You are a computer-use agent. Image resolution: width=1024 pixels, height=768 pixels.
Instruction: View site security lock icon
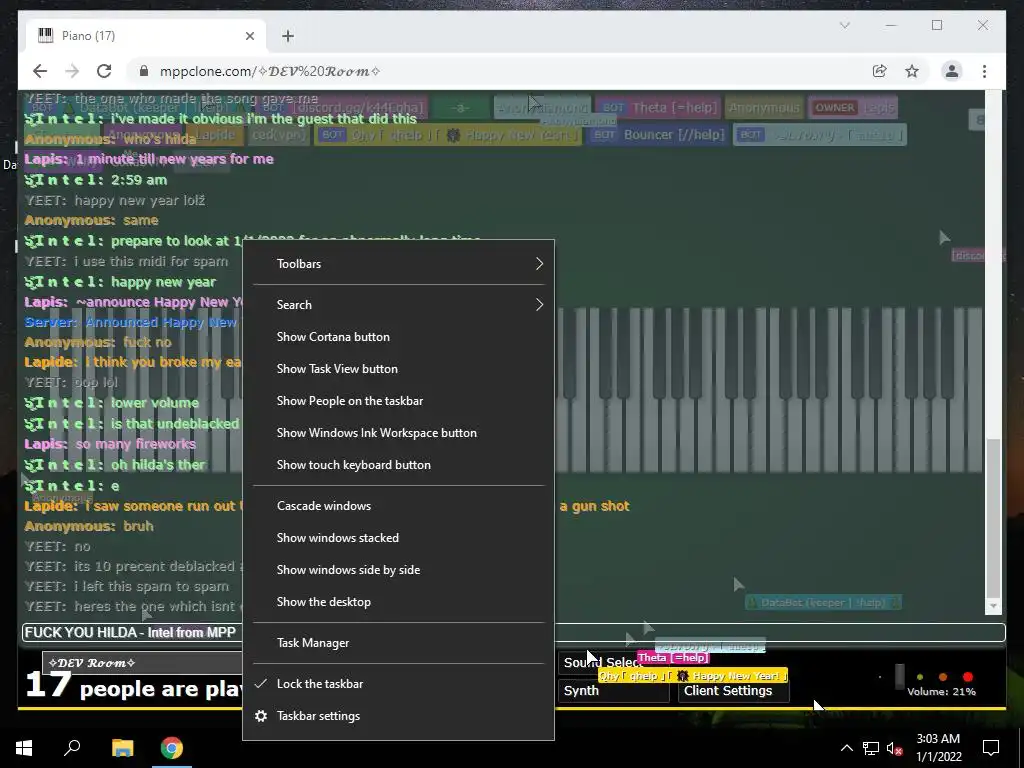click(x=144, y=71)
